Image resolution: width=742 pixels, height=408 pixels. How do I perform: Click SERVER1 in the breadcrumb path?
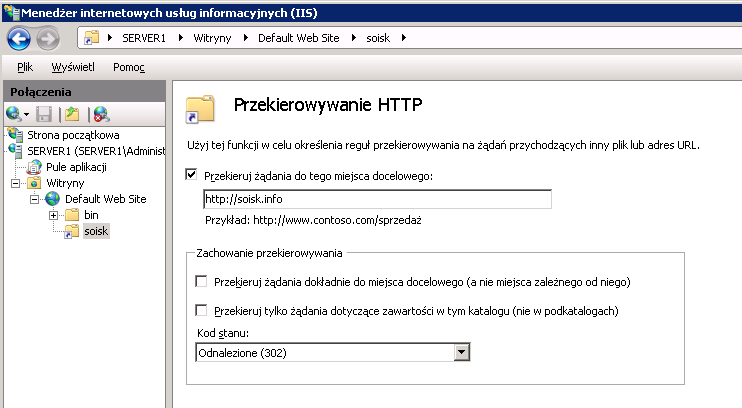tap(144, 38)
